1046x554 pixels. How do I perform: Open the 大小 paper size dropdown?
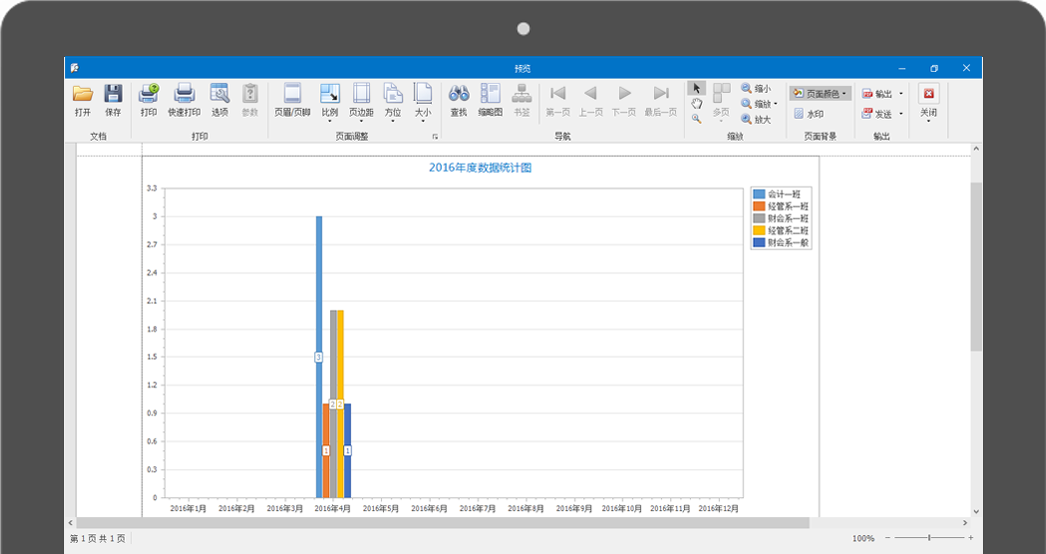423,102
